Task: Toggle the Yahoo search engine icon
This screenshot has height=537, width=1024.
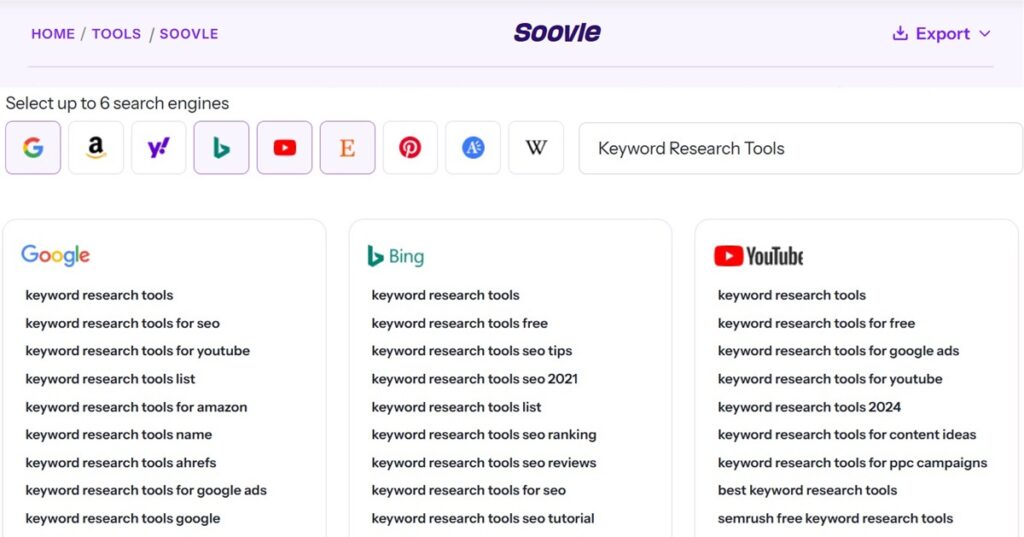Action: (159, 148)
